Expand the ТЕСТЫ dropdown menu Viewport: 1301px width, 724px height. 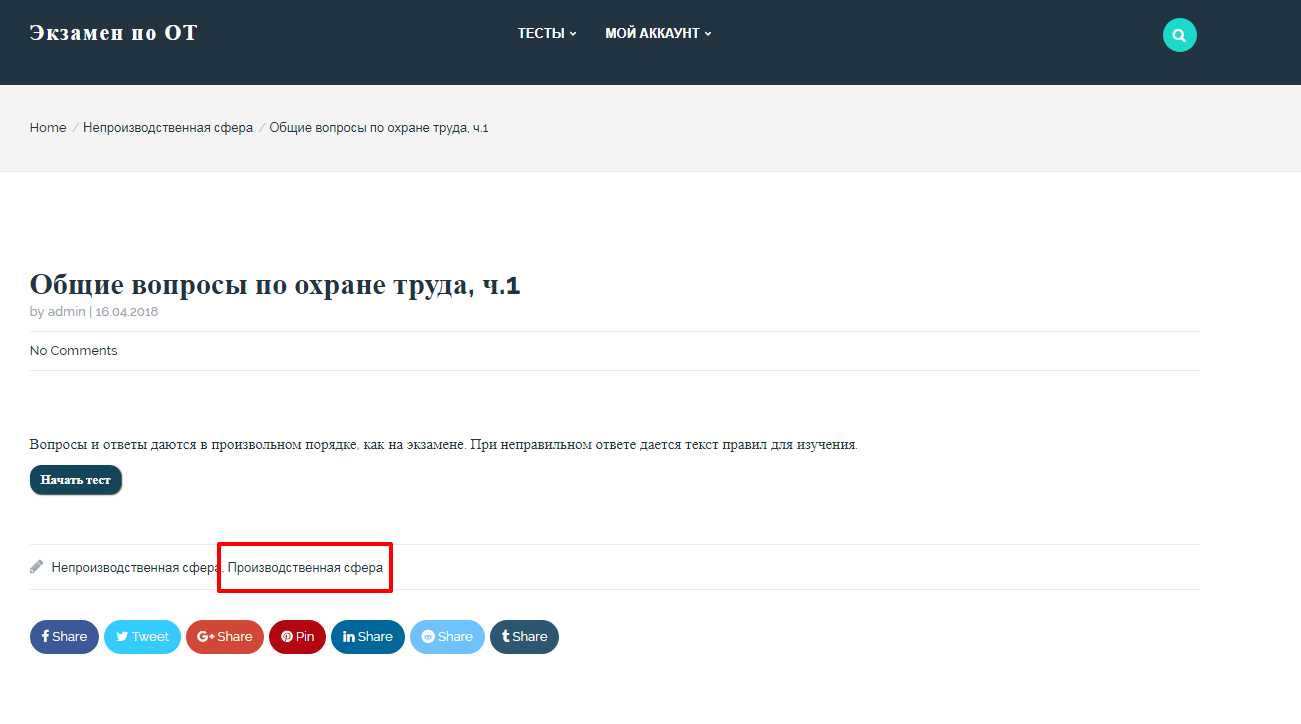coord(547,33)
